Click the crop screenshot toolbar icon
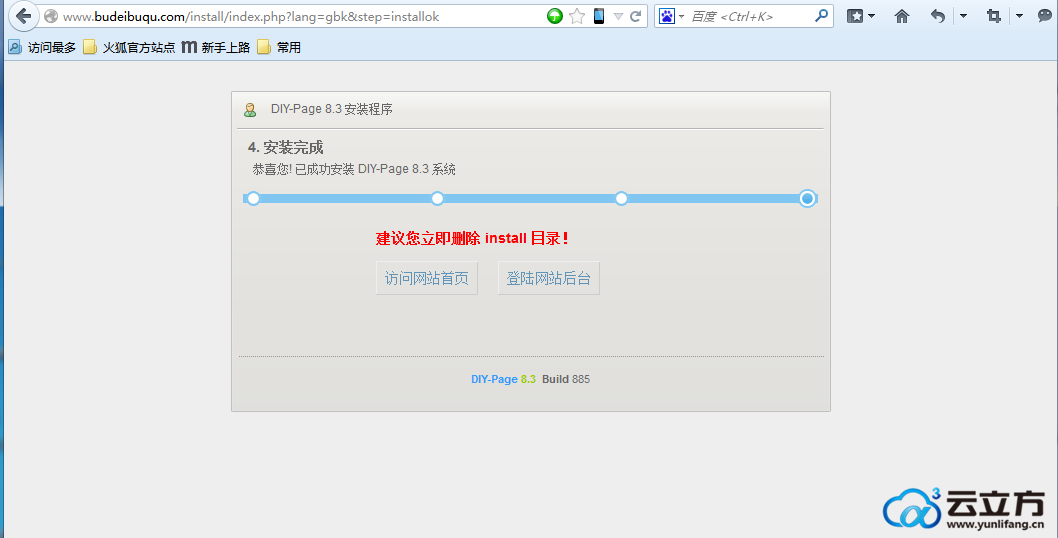The image size is (1058, 538). tap(993, 16)
